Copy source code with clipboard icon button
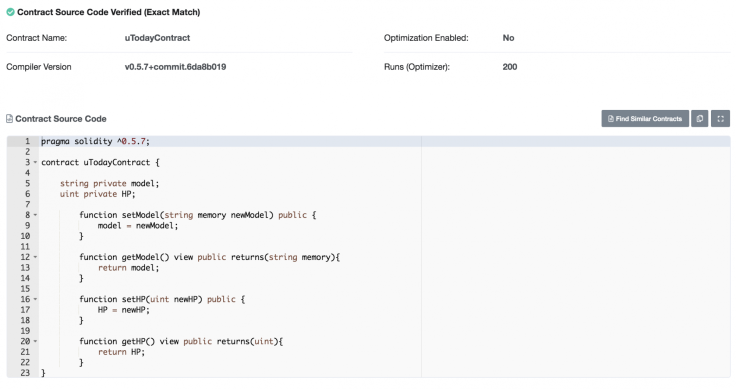Screen dimensions: 736x389 (x=699, y=119)
